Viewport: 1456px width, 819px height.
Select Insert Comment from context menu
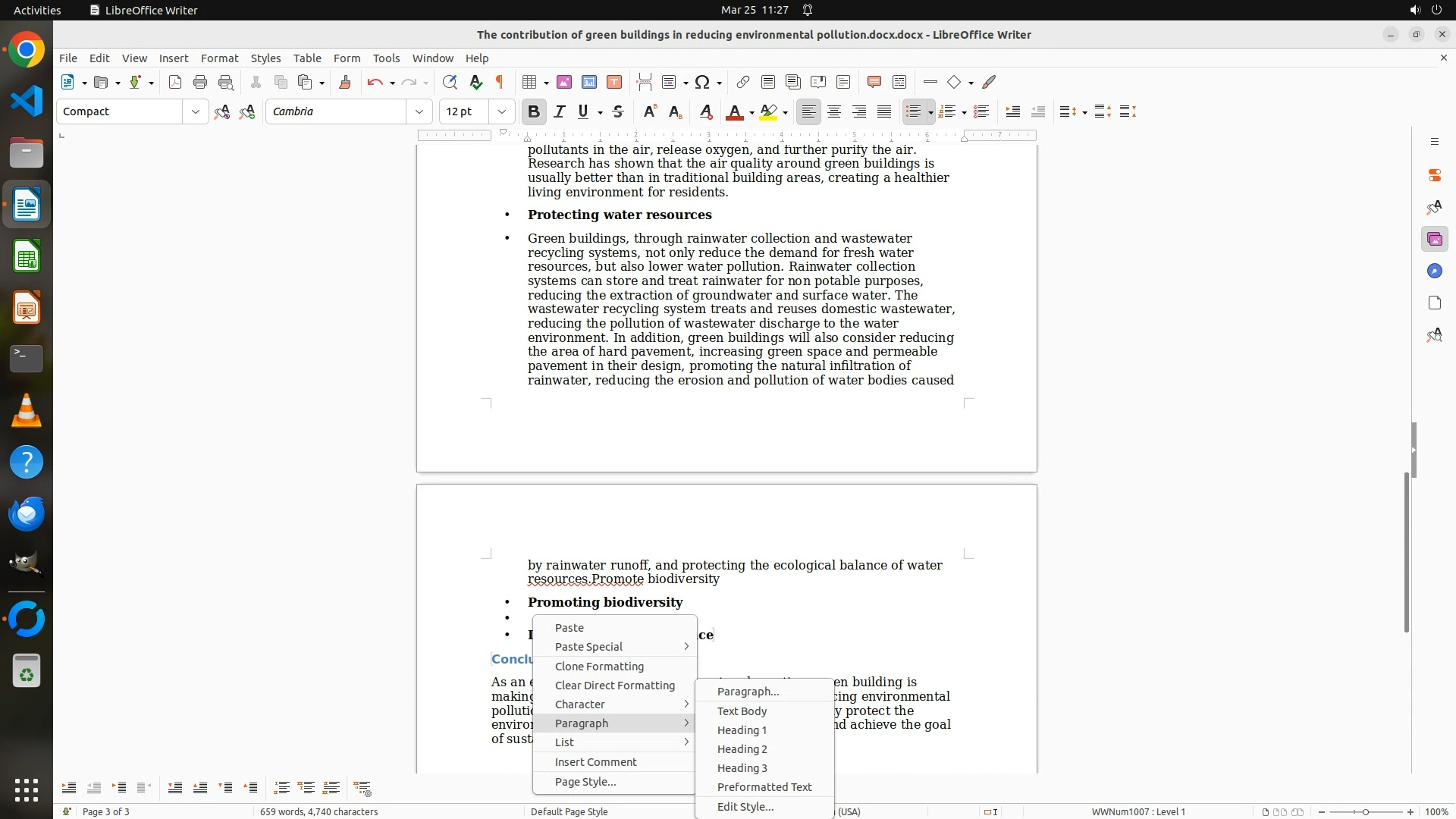pyautogui.click(x=595, y=762)
